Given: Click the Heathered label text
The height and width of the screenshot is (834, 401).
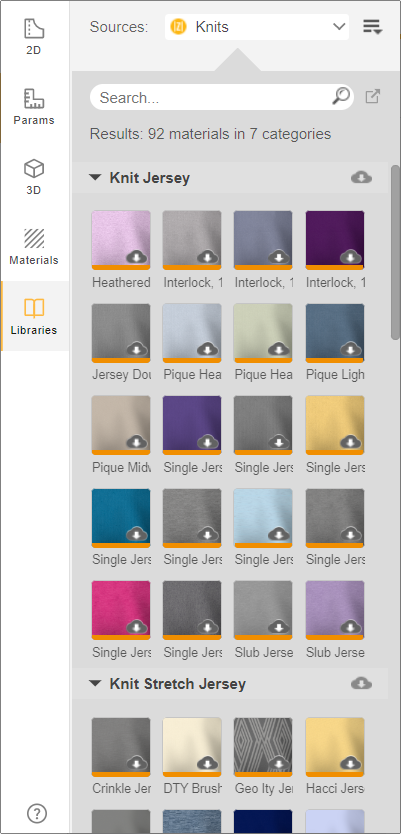Looking at the screenshot, I should coord(121,283).
